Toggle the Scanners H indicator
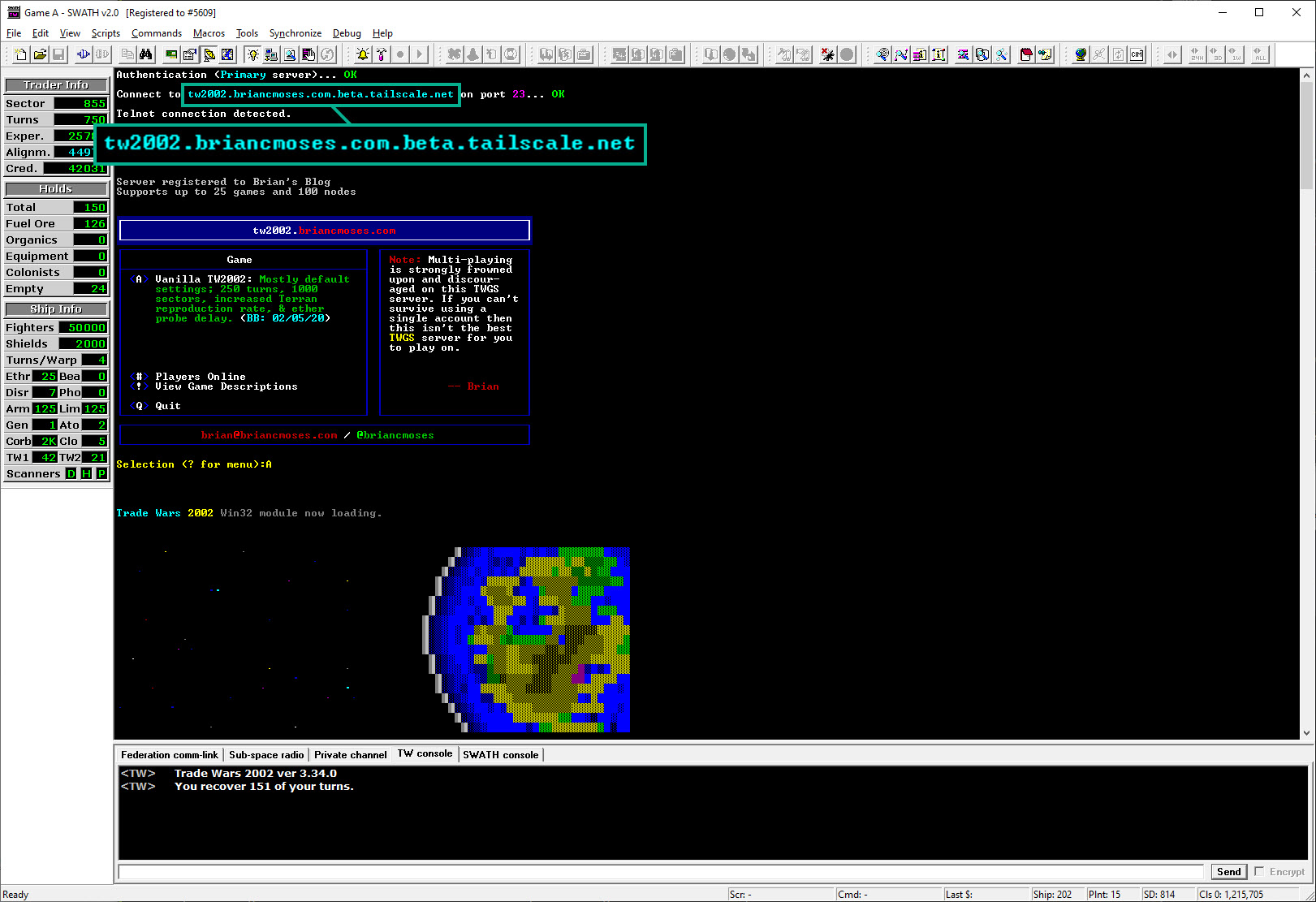This screenshot has width=1316, height=902. pos(86,473)
